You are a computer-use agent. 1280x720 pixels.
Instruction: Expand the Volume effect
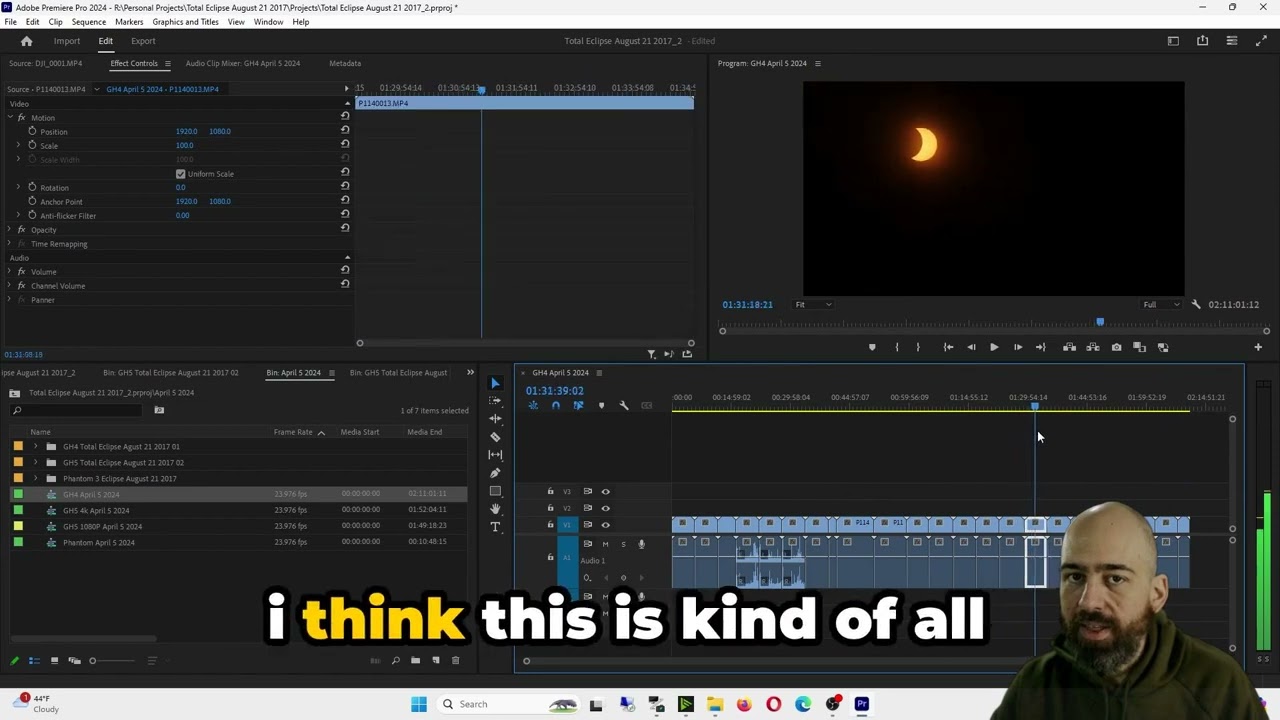pos(10,271)
